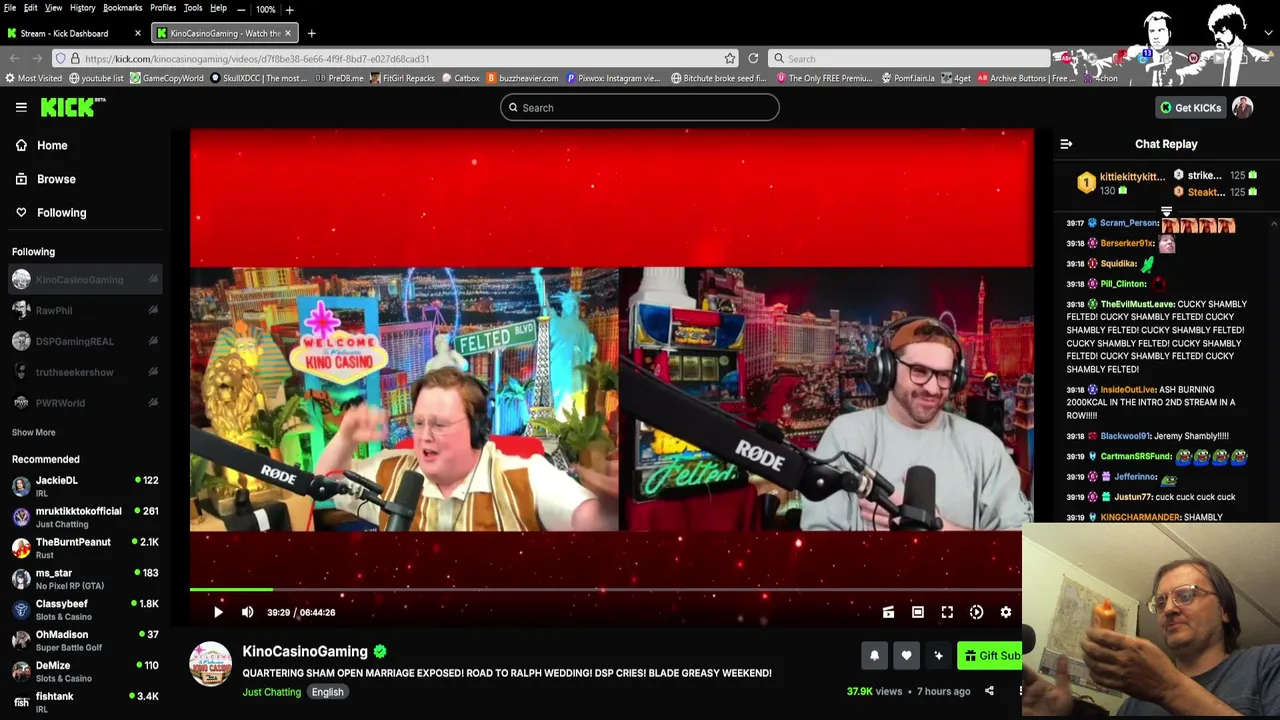Change playback speed icon

click(976, 612)
